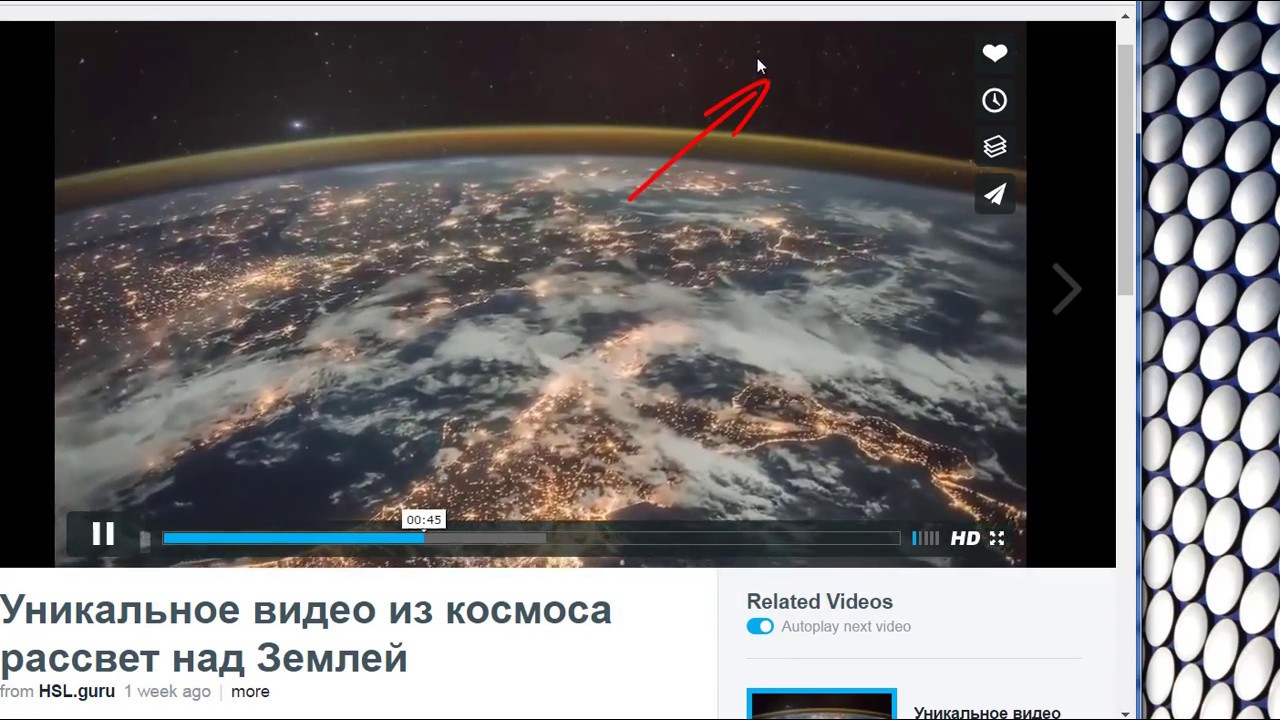Add video to Watch Later clock icon
1280x720 pixels.
(994, 100)
